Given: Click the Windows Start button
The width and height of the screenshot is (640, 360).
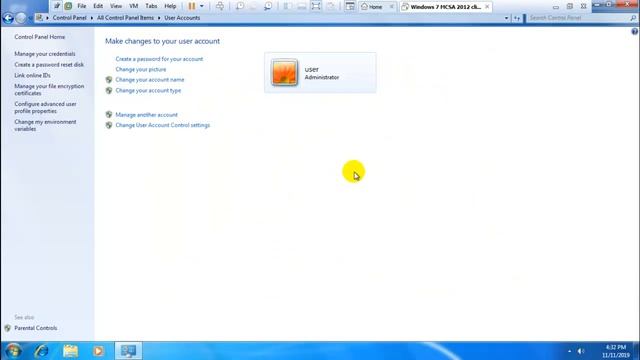Looking at the screenshot, I should pyautogui.click(x=13, y=351).
